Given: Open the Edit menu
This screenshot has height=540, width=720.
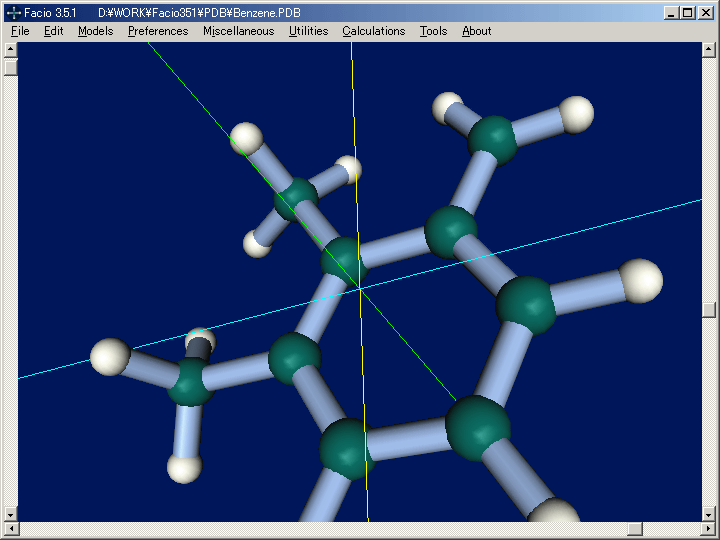Looking at the screenshot, I should [53, 31].
